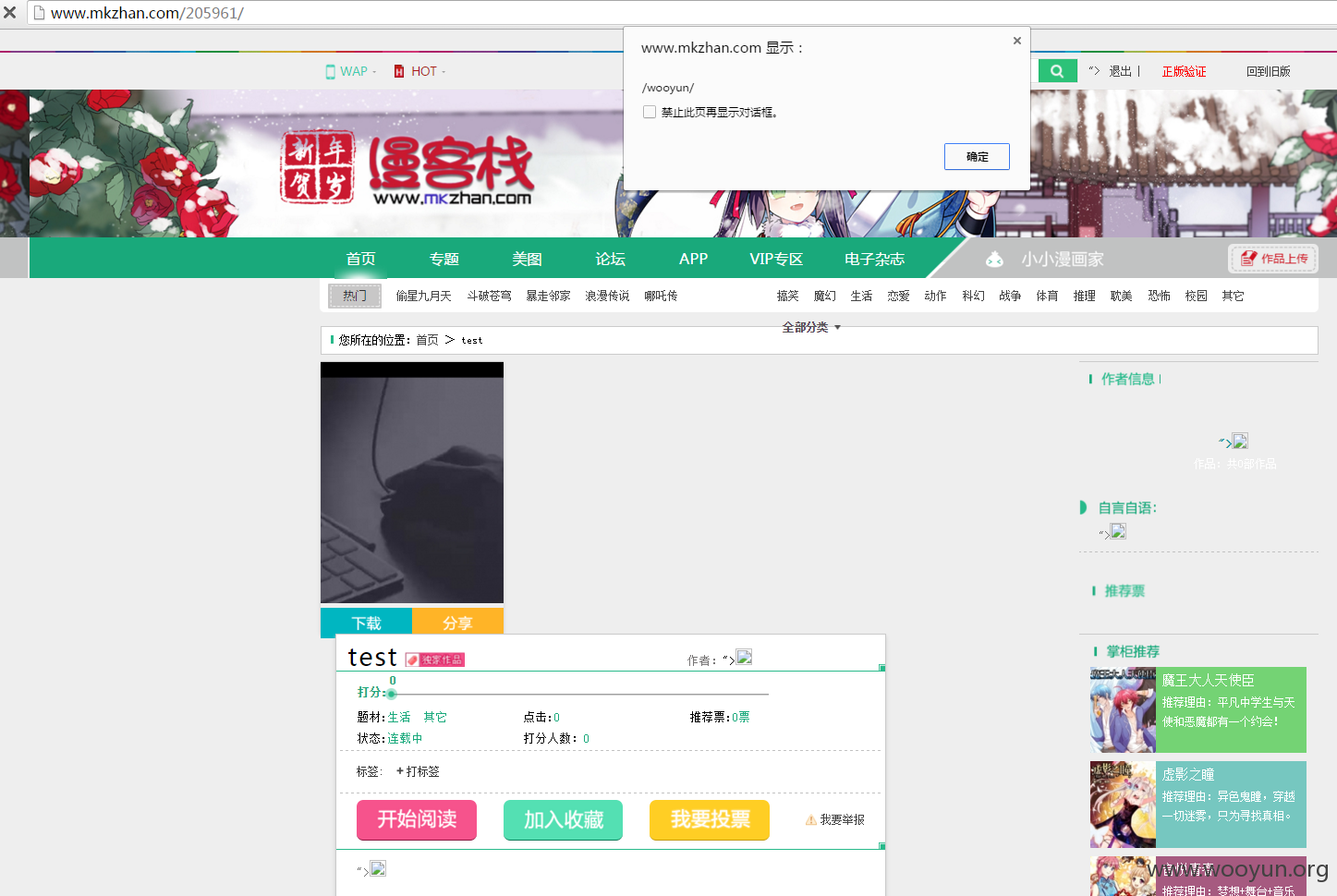
Task: Close the alert dialog with X
Action: 1016,41
